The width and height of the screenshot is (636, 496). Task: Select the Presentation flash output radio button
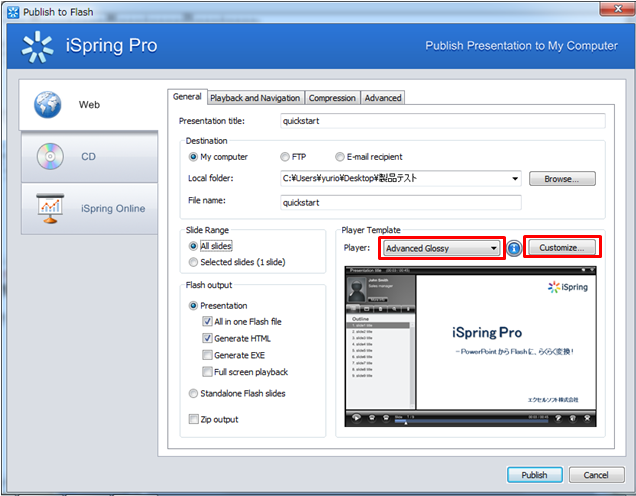(193, 306)
